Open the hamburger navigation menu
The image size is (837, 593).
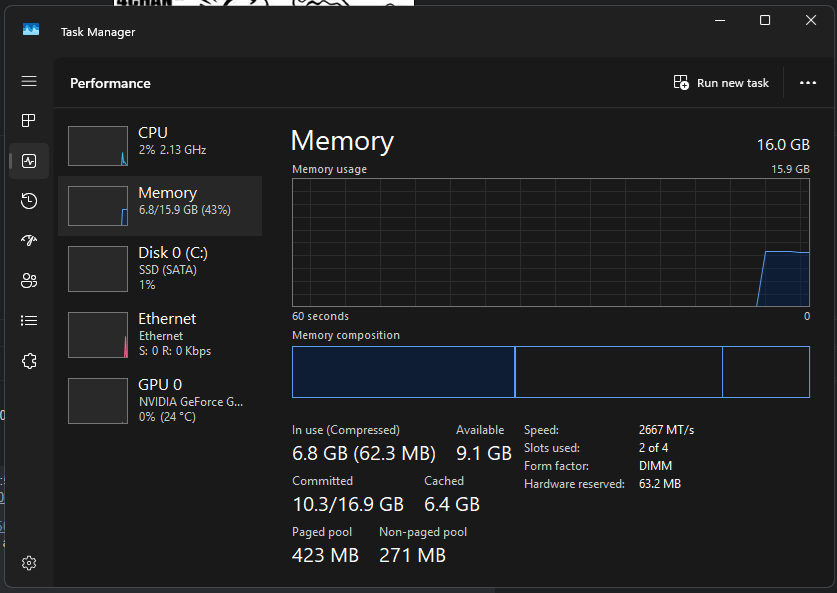click(x=29, y=81)
